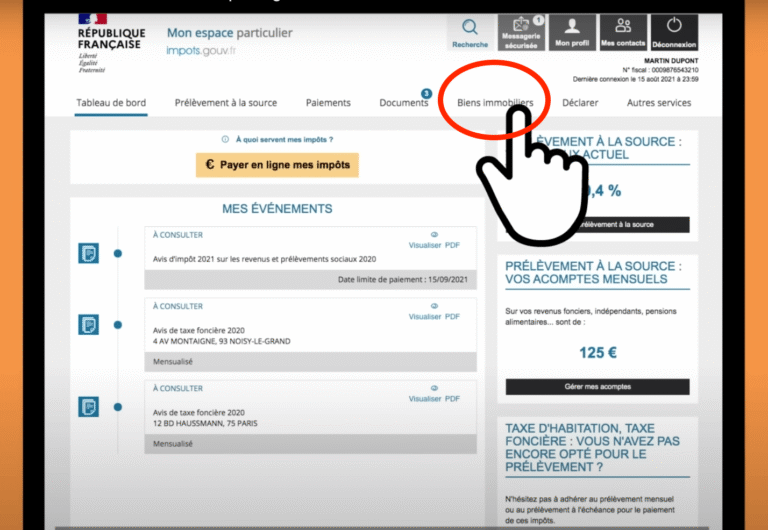The height and width of the screenshot is (530, 768).
Task: Click document icon beside 4 AV MONTAIGNE notice
Action: click(x=89, y=325)
